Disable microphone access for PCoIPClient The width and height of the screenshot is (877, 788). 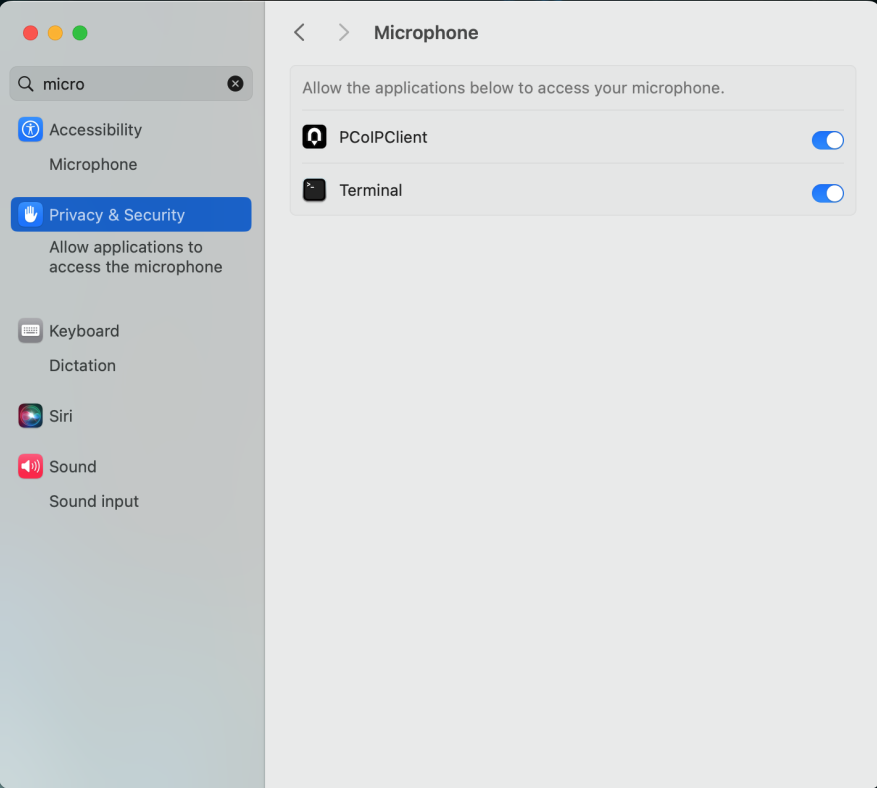pyautogui.click(x=828, y=140)
